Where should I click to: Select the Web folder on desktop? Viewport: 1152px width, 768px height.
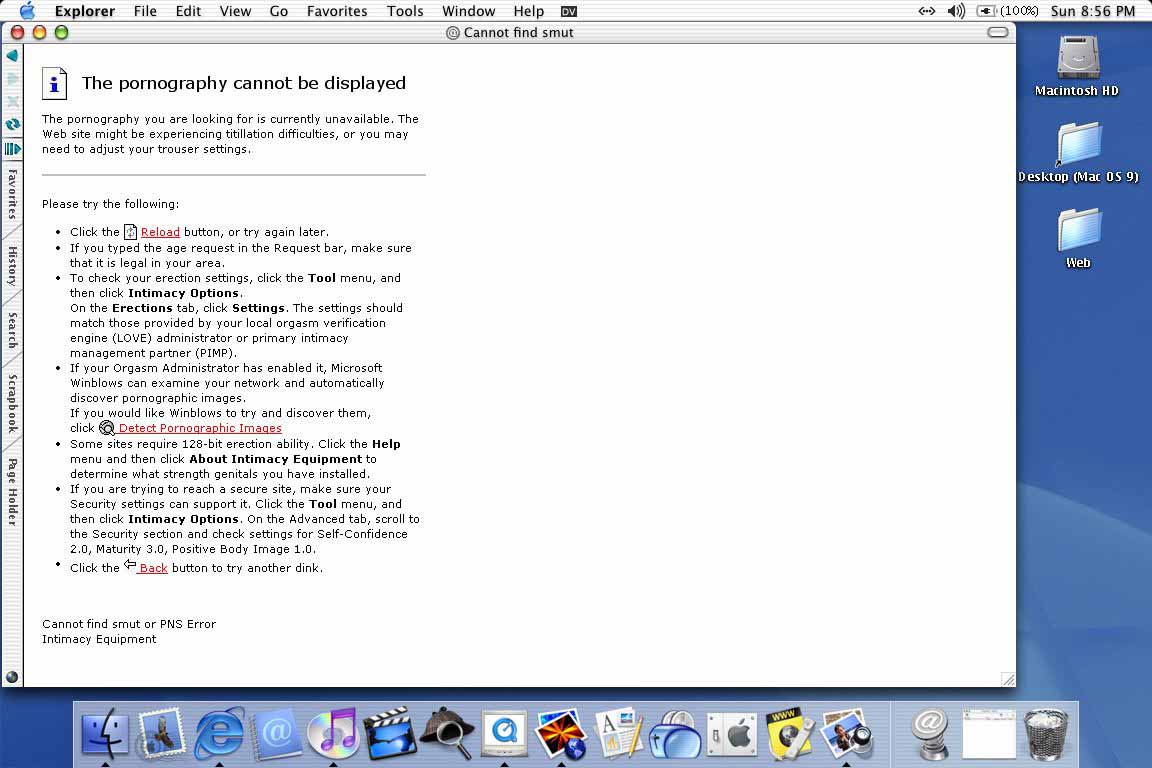pos(1078,239)
